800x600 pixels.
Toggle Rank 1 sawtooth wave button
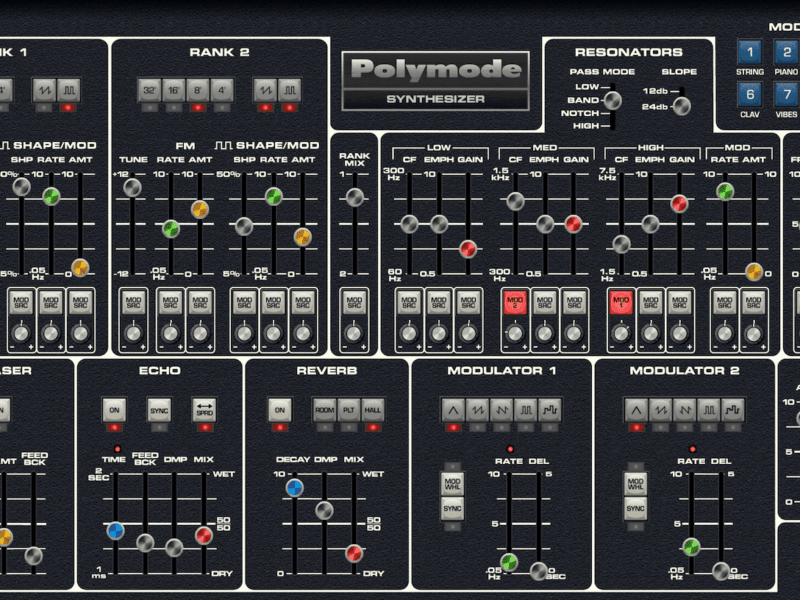(44, 90)
